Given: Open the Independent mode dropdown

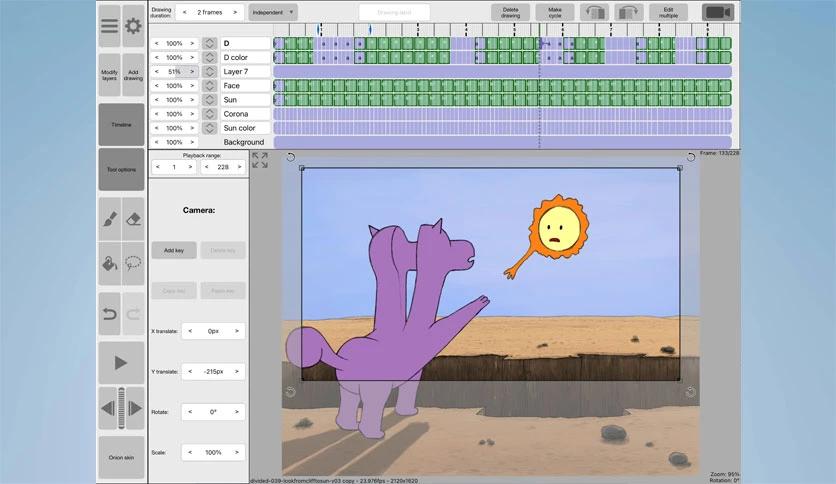Looking at the screenshot, I should 273,12.
